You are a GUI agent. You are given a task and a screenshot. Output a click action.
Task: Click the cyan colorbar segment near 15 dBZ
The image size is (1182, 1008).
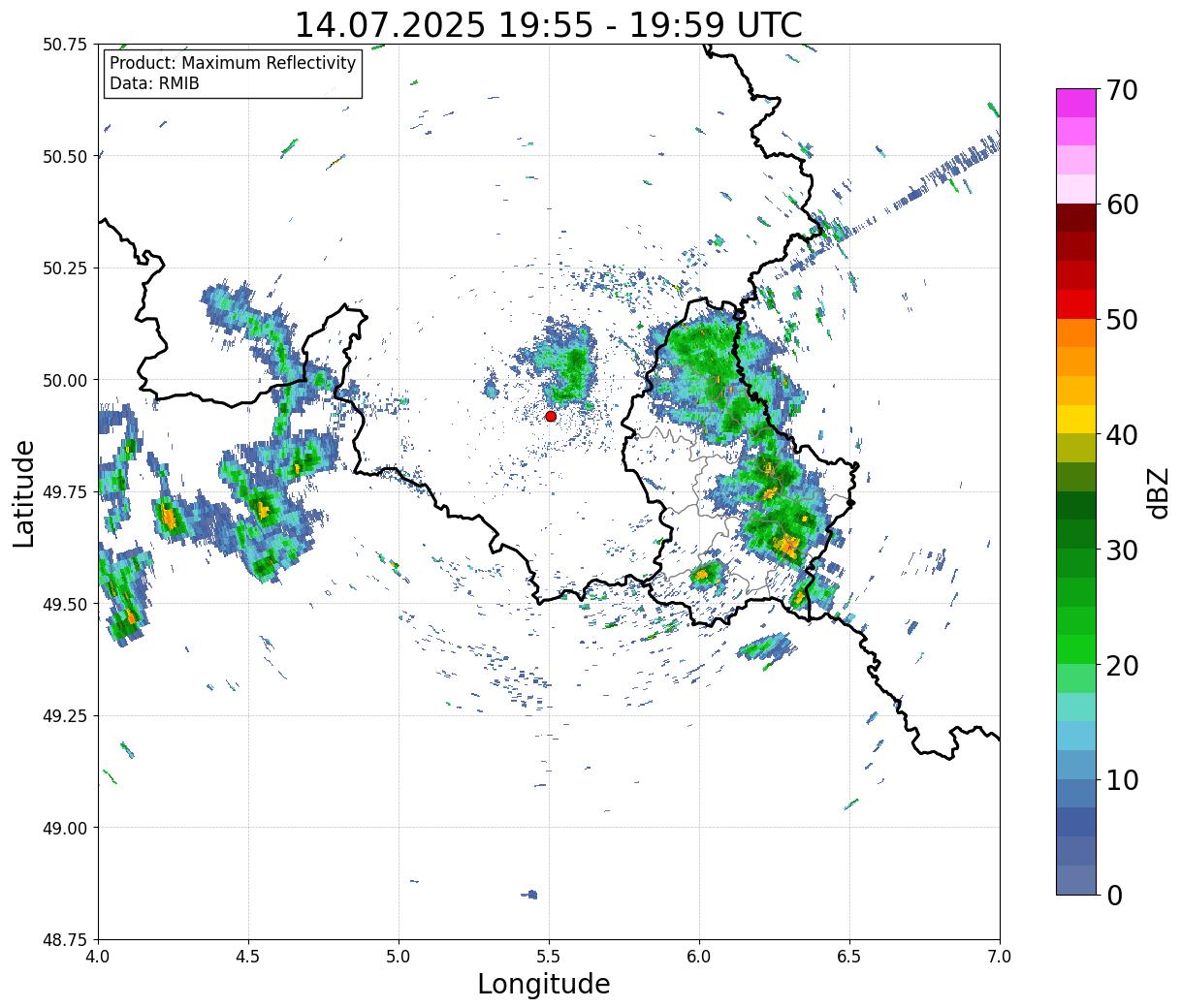(x=1076, y=736)
